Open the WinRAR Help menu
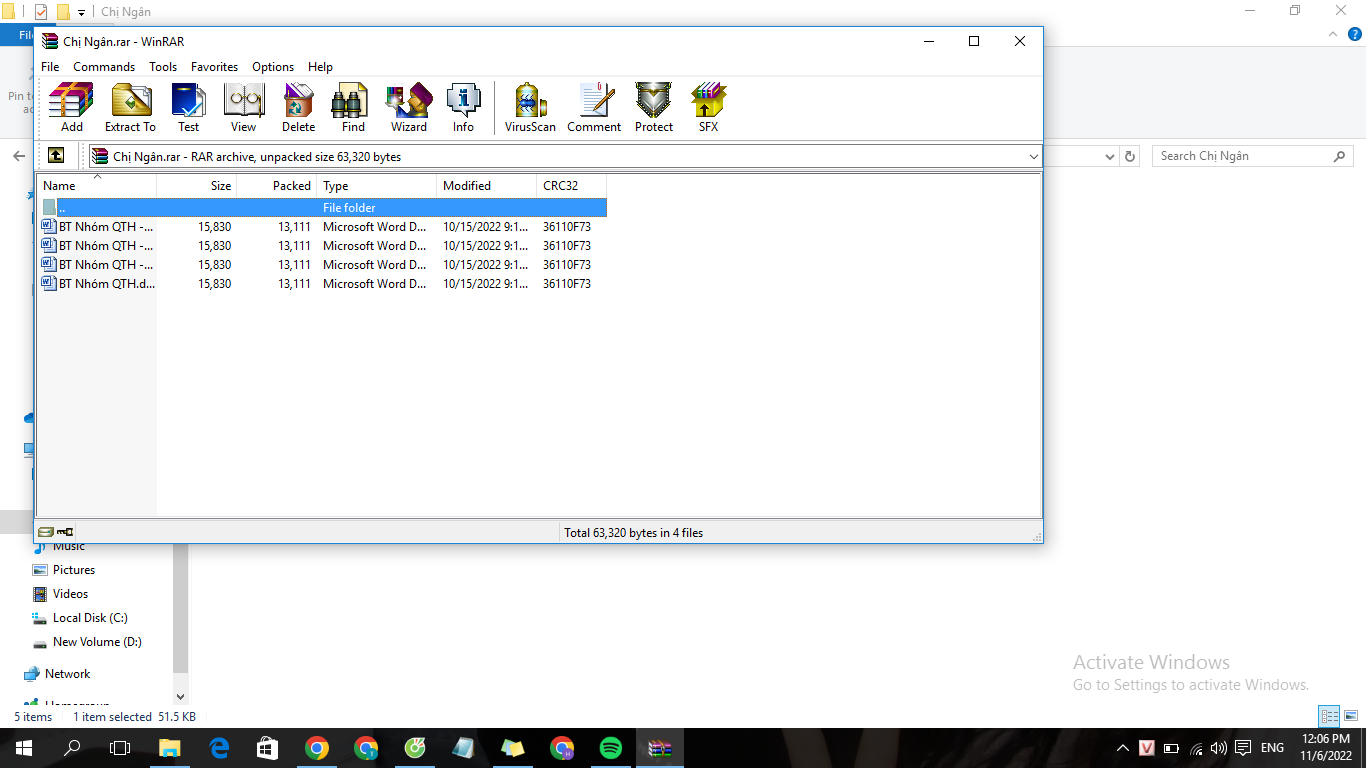Image resolution: width=1366 pixels, height=768 pixels. (x=320, y=67)
